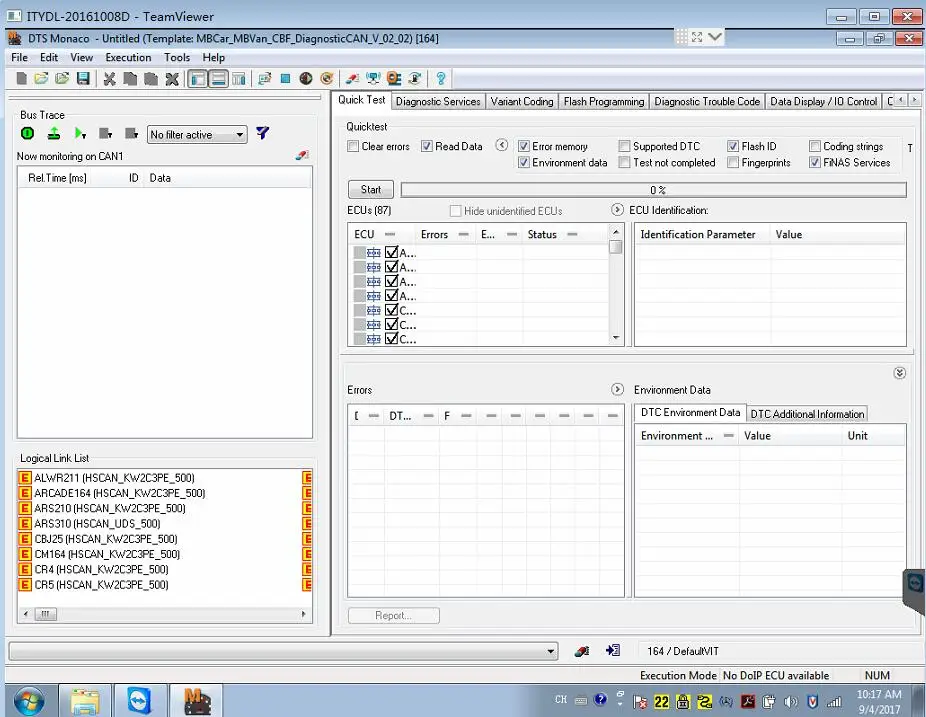Select ARS310 in the Logical Link List
Screen dimensions: 926x717
click(97, 523)
